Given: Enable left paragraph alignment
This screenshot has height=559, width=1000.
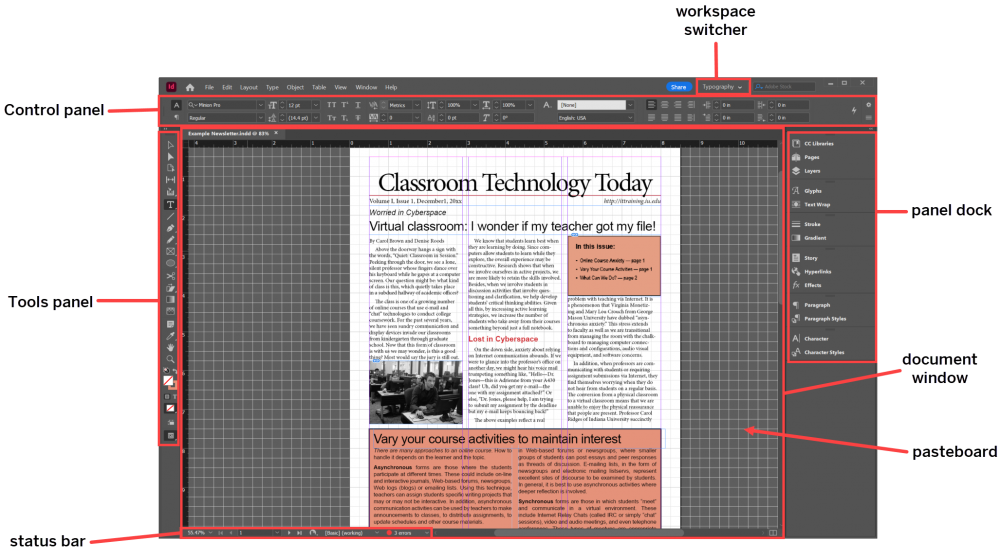Looking at the screenshot, I should tap(651, 104).
